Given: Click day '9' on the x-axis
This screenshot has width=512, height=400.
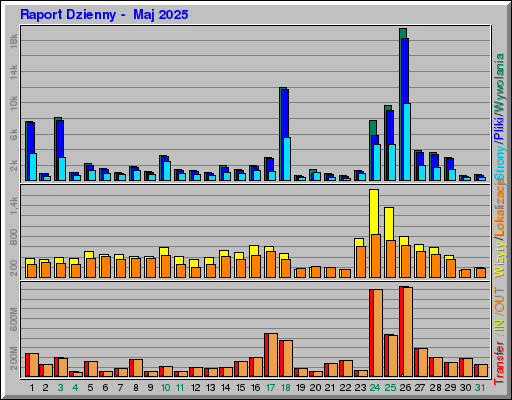Looking at the screenshot, I should tap(151, 388).
